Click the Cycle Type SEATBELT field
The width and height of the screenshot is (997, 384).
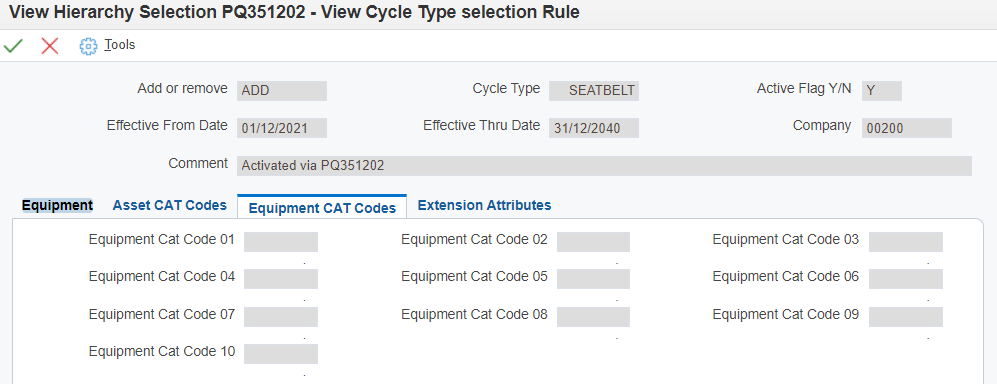(594, 91)
